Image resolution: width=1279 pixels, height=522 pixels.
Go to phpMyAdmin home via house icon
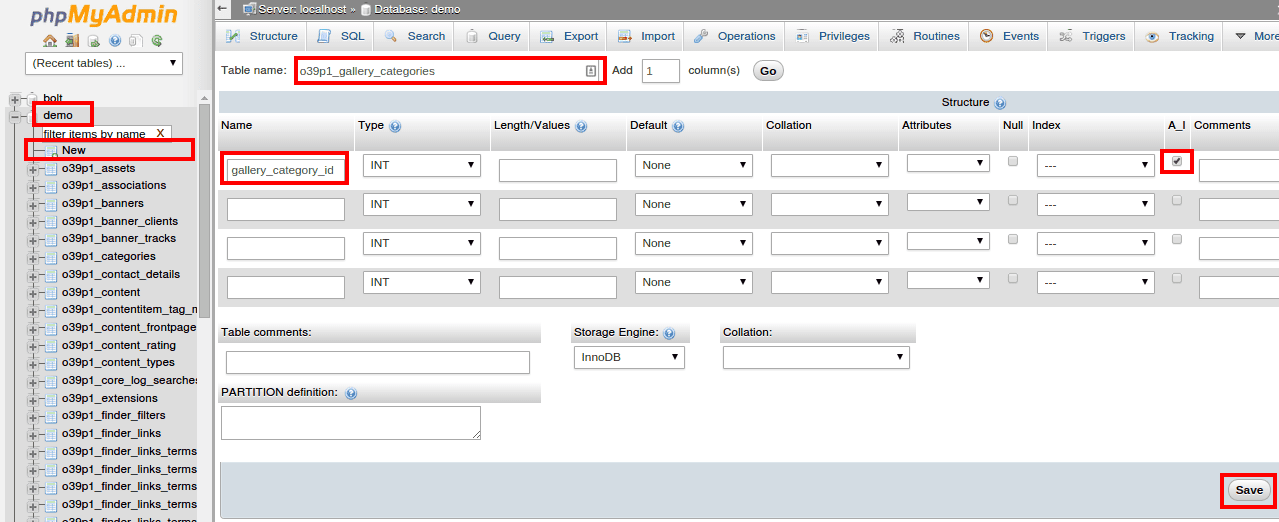click(x=50, y=41)
